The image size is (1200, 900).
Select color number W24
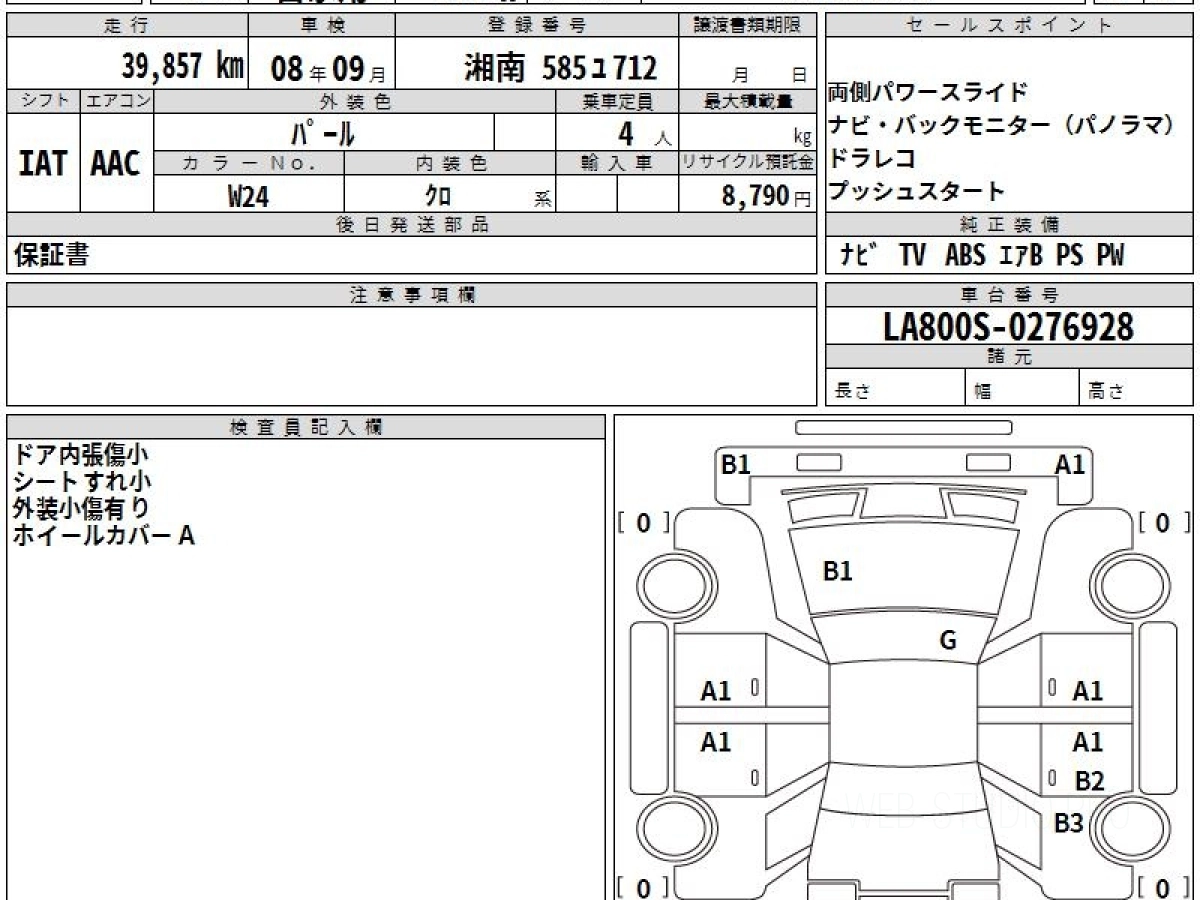point(248,196)
